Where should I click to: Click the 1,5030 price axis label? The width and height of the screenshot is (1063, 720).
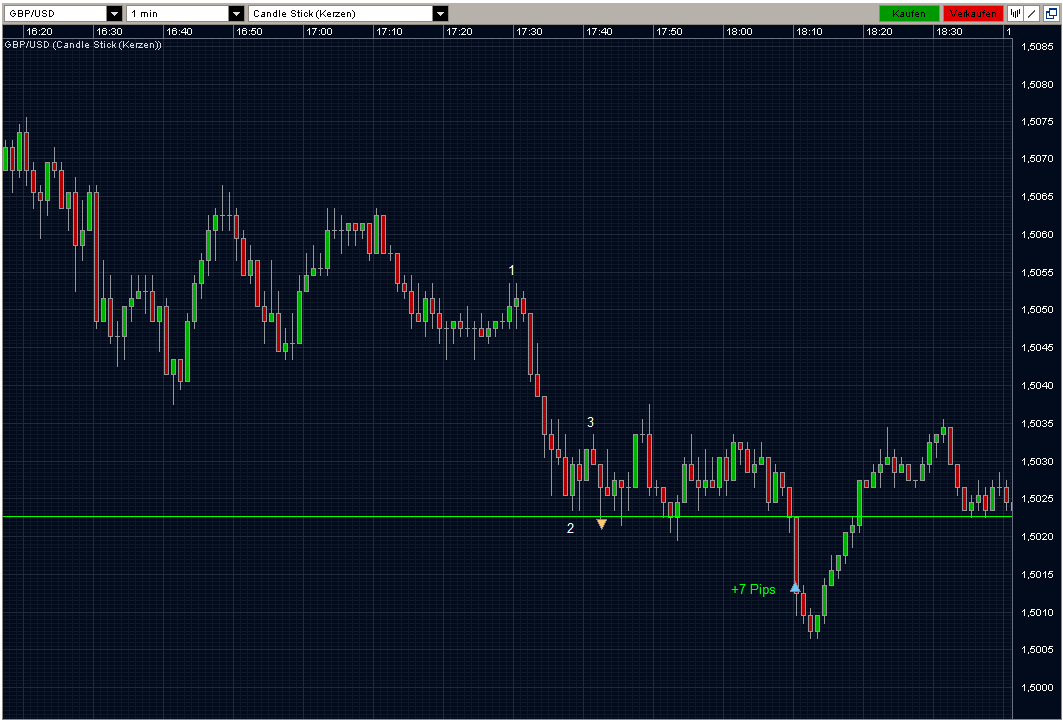[x=1037, y=462]
